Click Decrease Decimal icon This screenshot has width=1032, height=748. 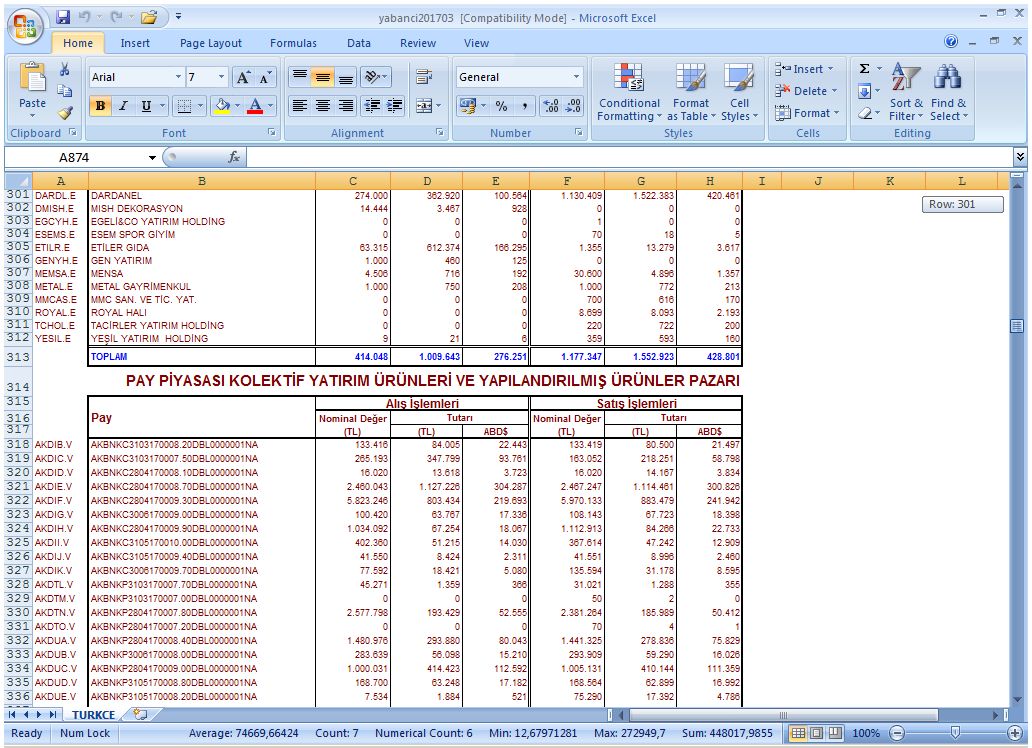pyautogui.click(x=573, y=105)
